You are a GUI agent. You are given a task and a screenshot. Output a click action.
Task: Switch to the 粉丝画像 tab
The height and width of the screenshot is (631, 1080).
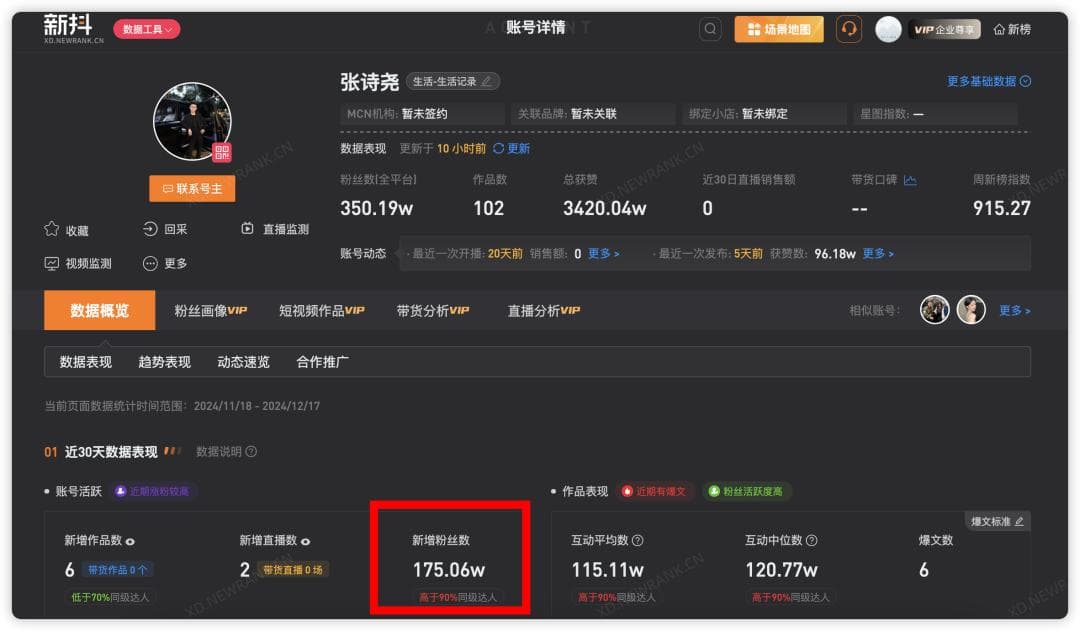point(210,310)
